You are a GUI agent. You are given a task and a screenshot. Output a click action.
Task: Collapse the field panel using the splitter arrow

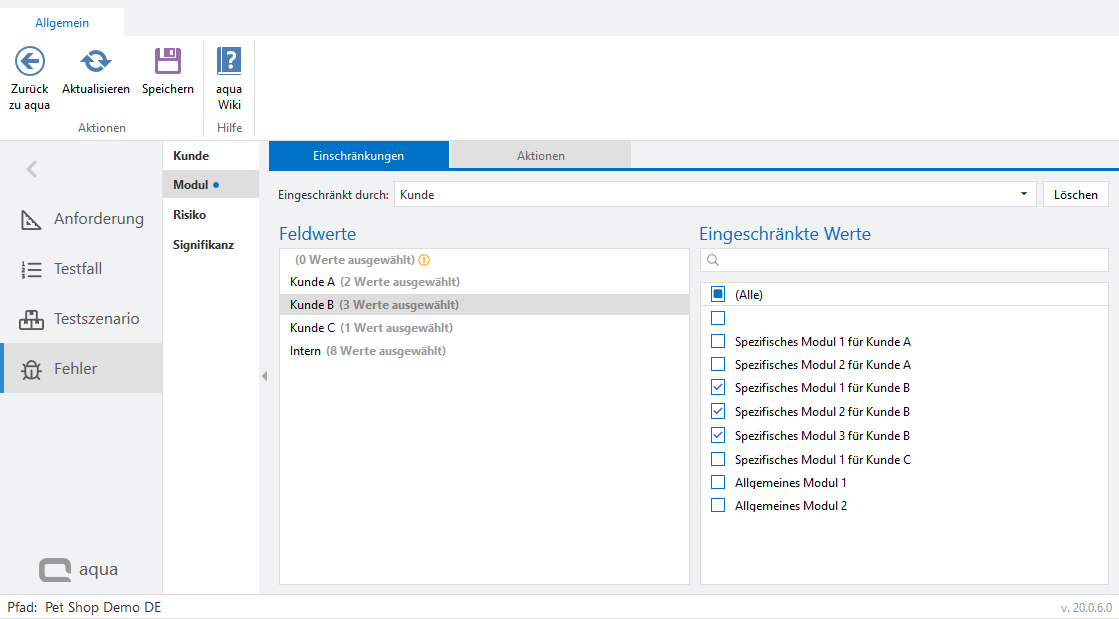pos(264,376)
